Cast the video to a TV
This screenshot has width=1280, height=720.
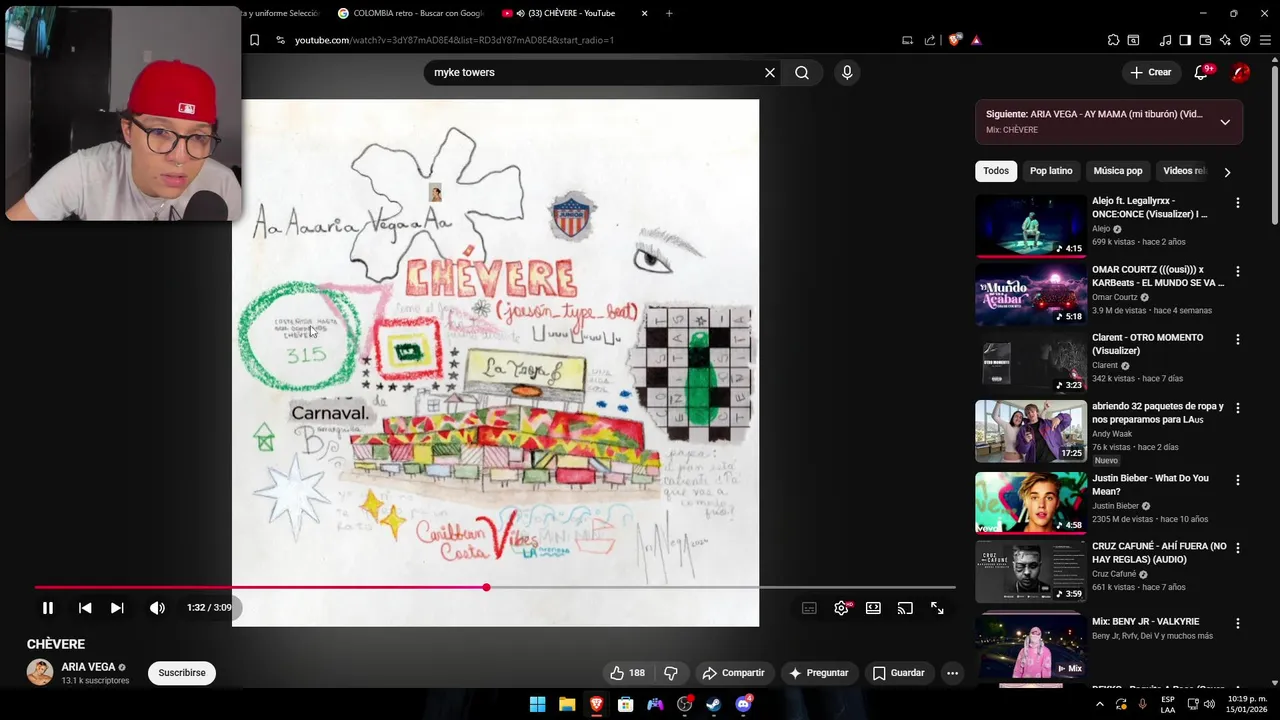[x=905, y=608]
